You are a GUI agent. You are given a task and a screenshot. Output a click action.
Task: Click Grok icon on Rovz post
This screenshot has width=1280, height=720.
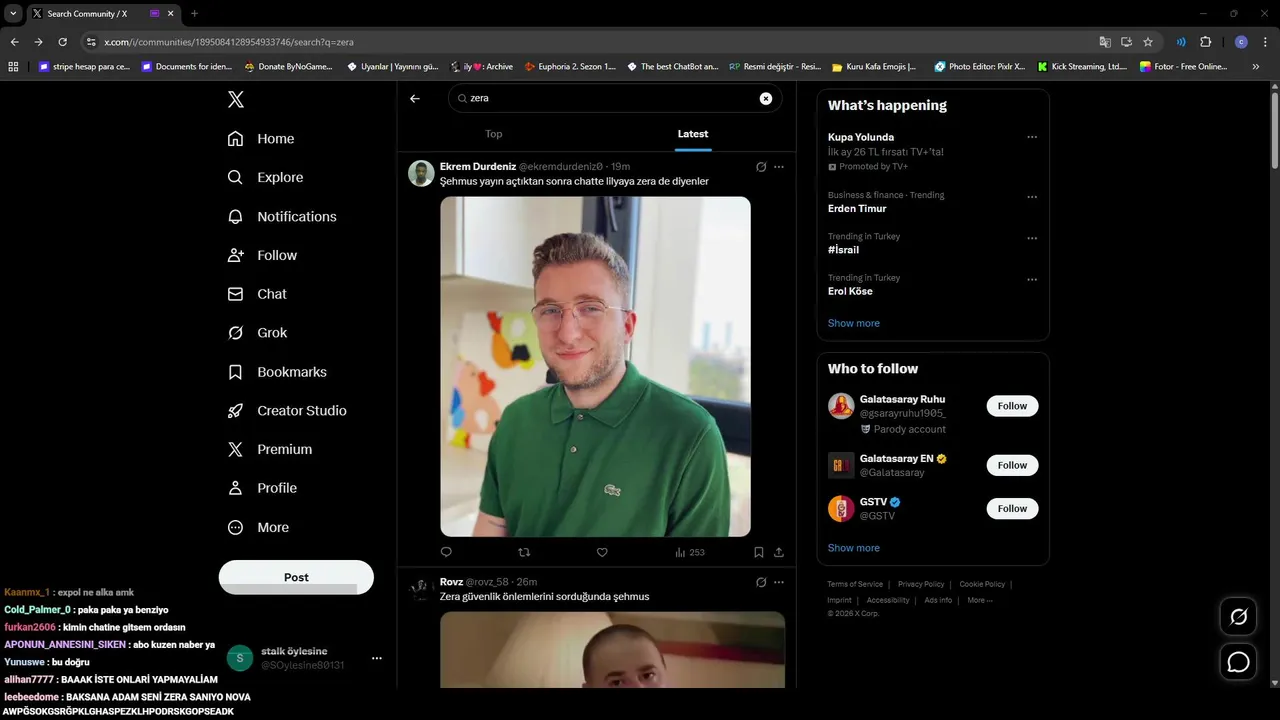[x=761, y=582]
